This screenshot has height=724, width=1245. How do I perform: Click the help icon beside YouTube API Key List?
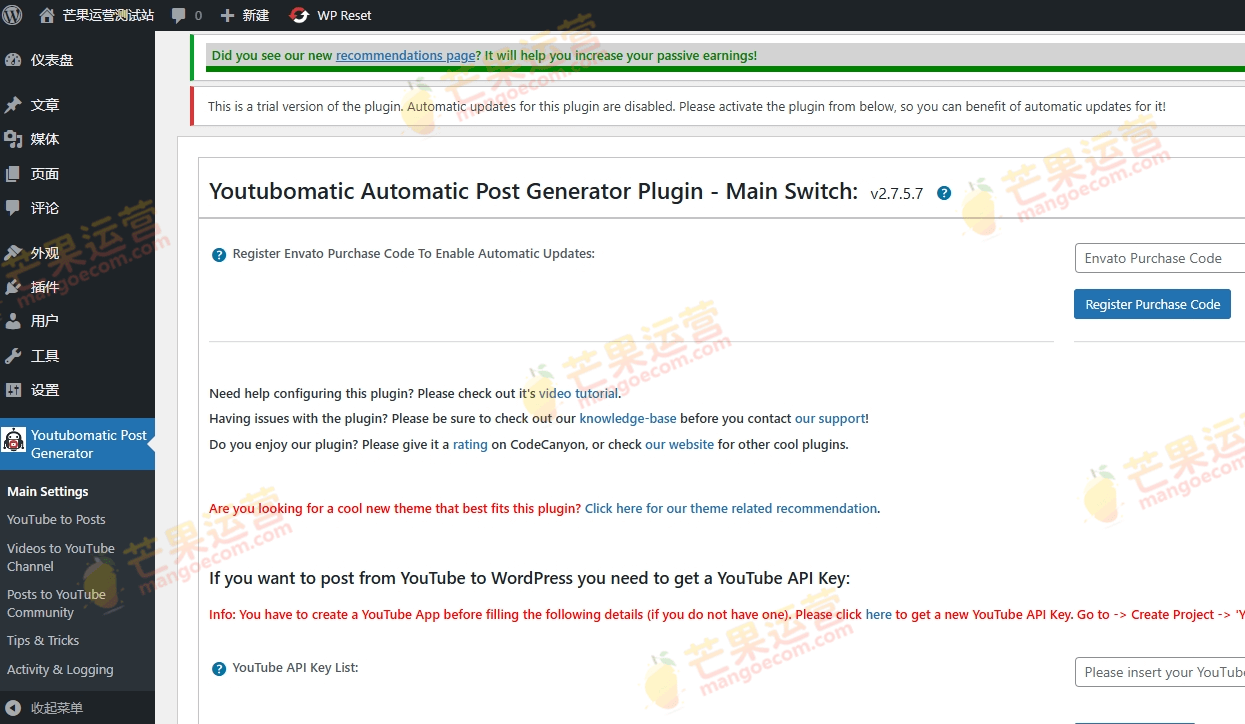coord(219,669)
